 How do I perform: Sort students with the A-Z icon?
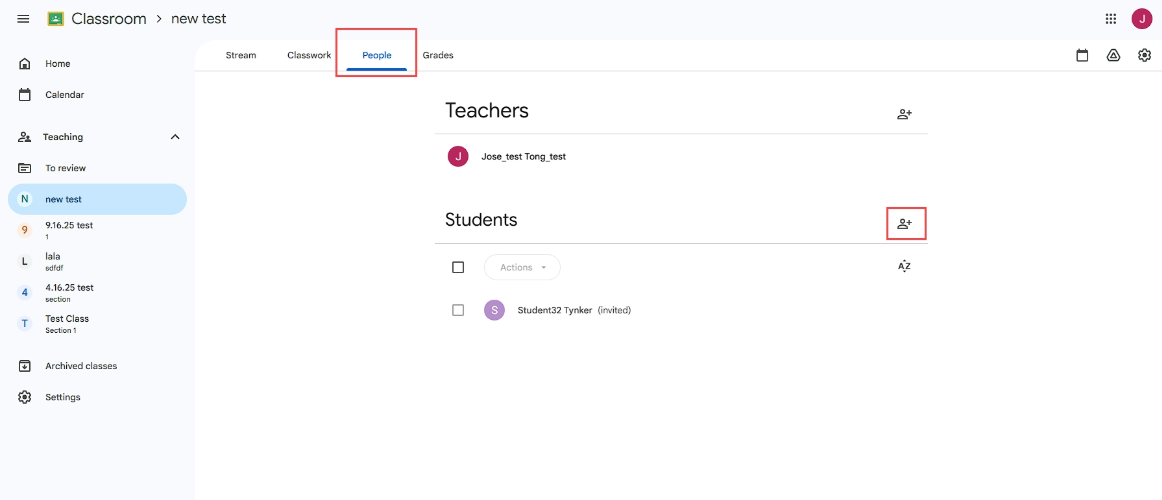pos(904,267)
